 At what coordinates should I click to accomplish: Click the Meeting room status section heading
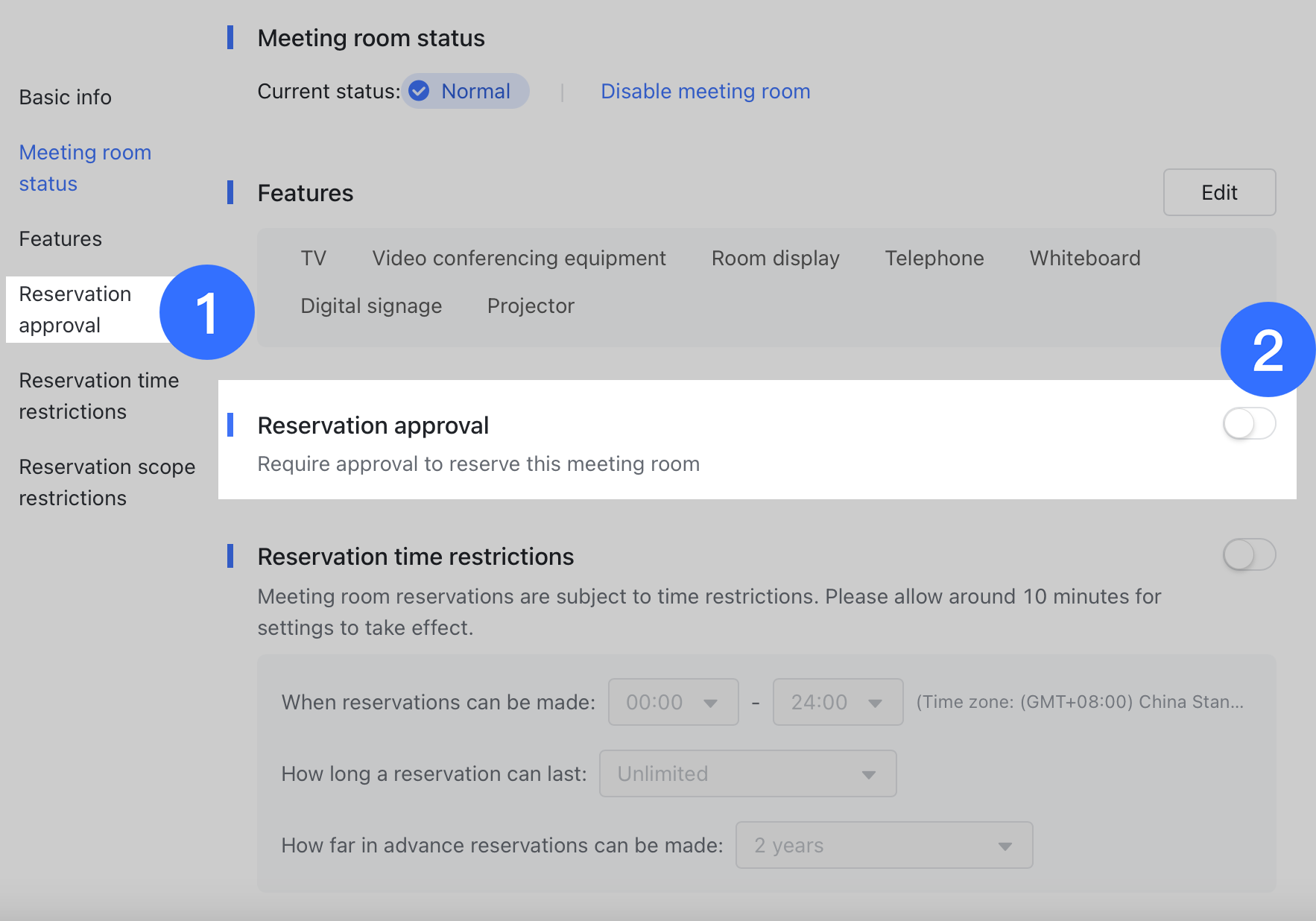[x=371, y=37]
